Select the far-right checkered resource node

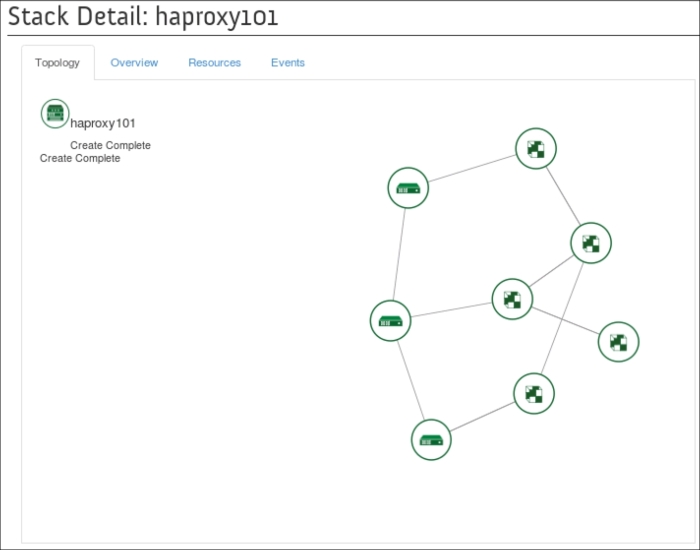618,342
